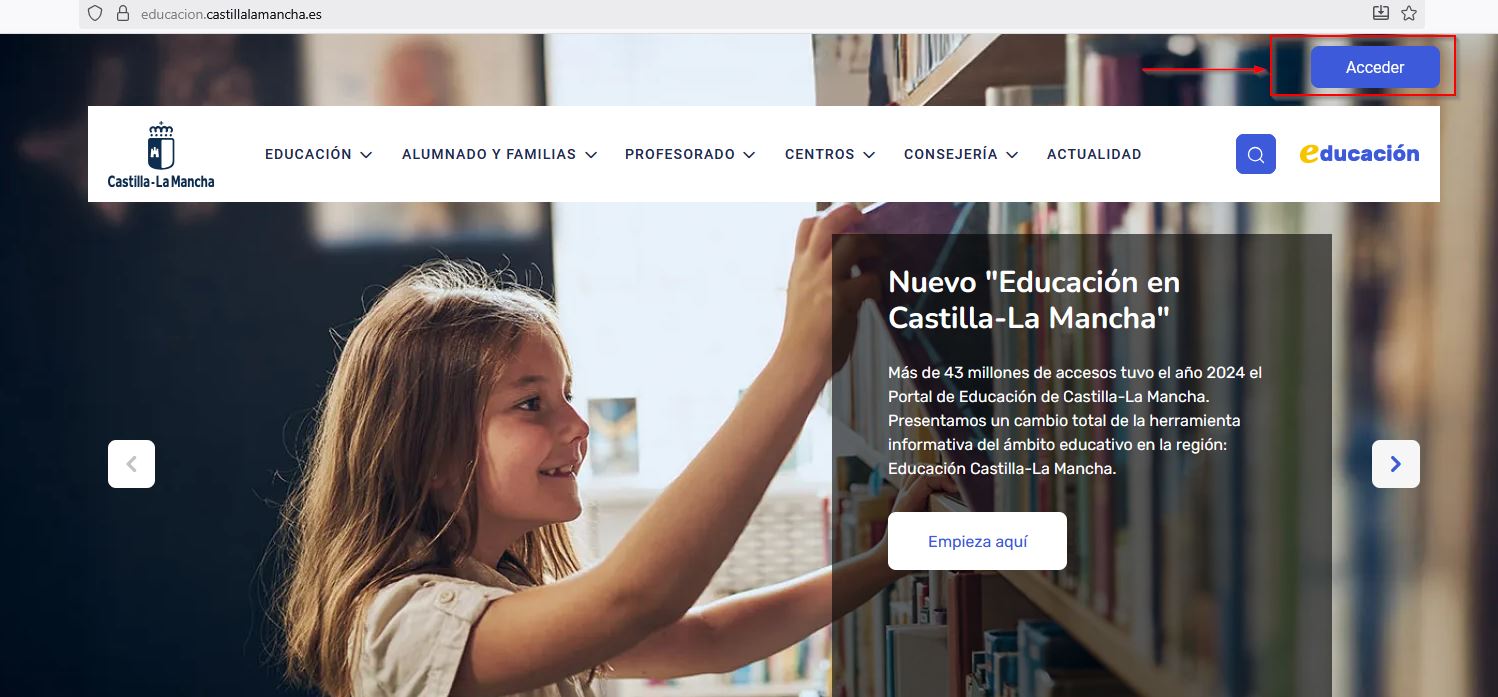Click the Castilla-La Mancha crest logo
Viewport: 1498px width, 697px height.
click(x=161, y=154)
